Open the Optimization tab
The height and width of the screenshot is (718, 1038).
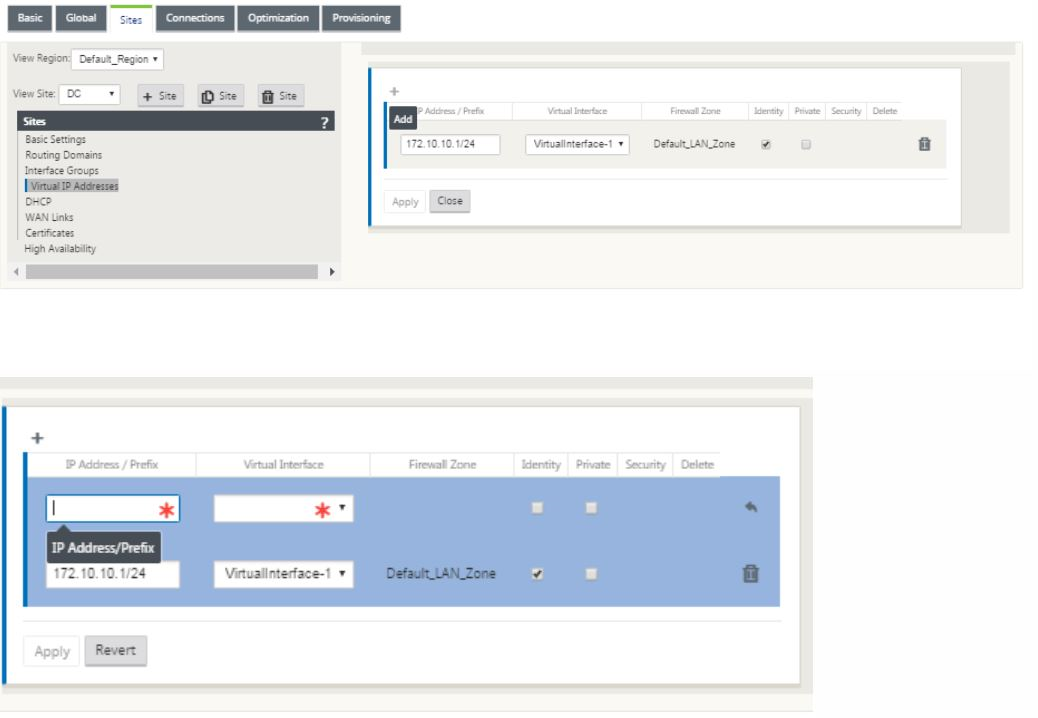(278, 18)
